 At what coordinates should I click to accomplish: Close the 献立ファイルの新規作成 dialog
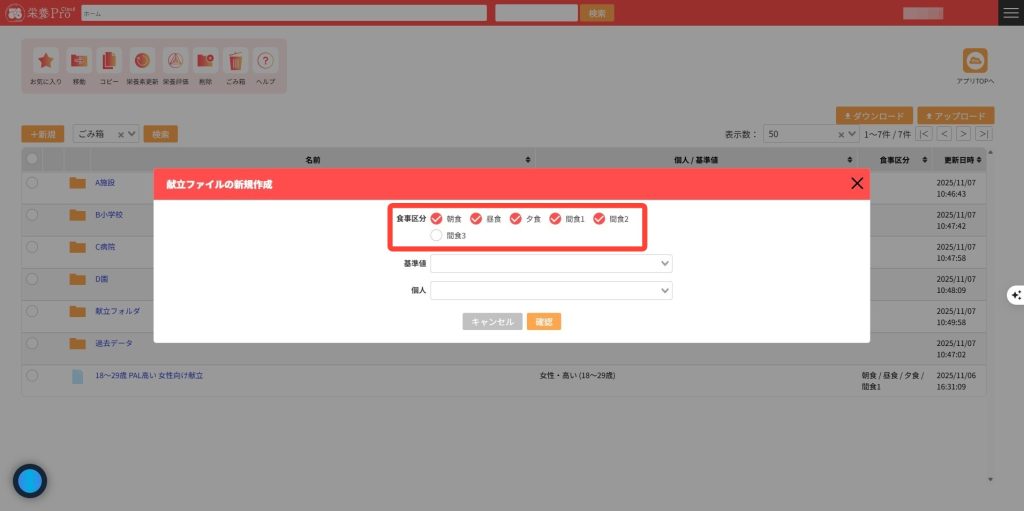(856, 184)
